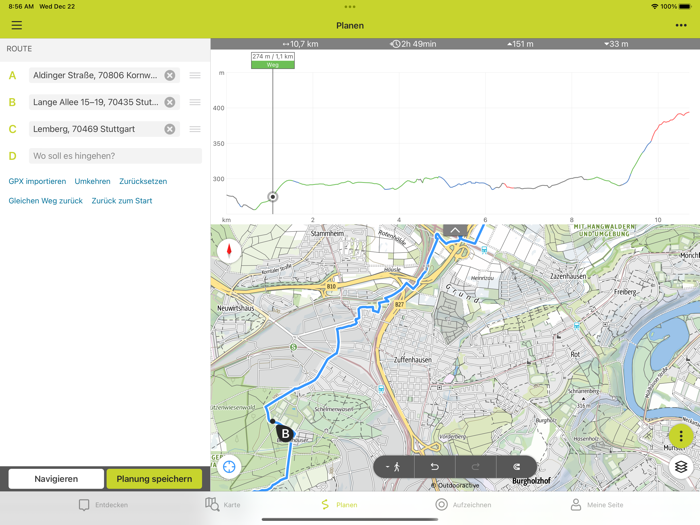This screenshot has height=525, width=700.
Task: Click Zurück zum Start link
Action: [122, 201]
